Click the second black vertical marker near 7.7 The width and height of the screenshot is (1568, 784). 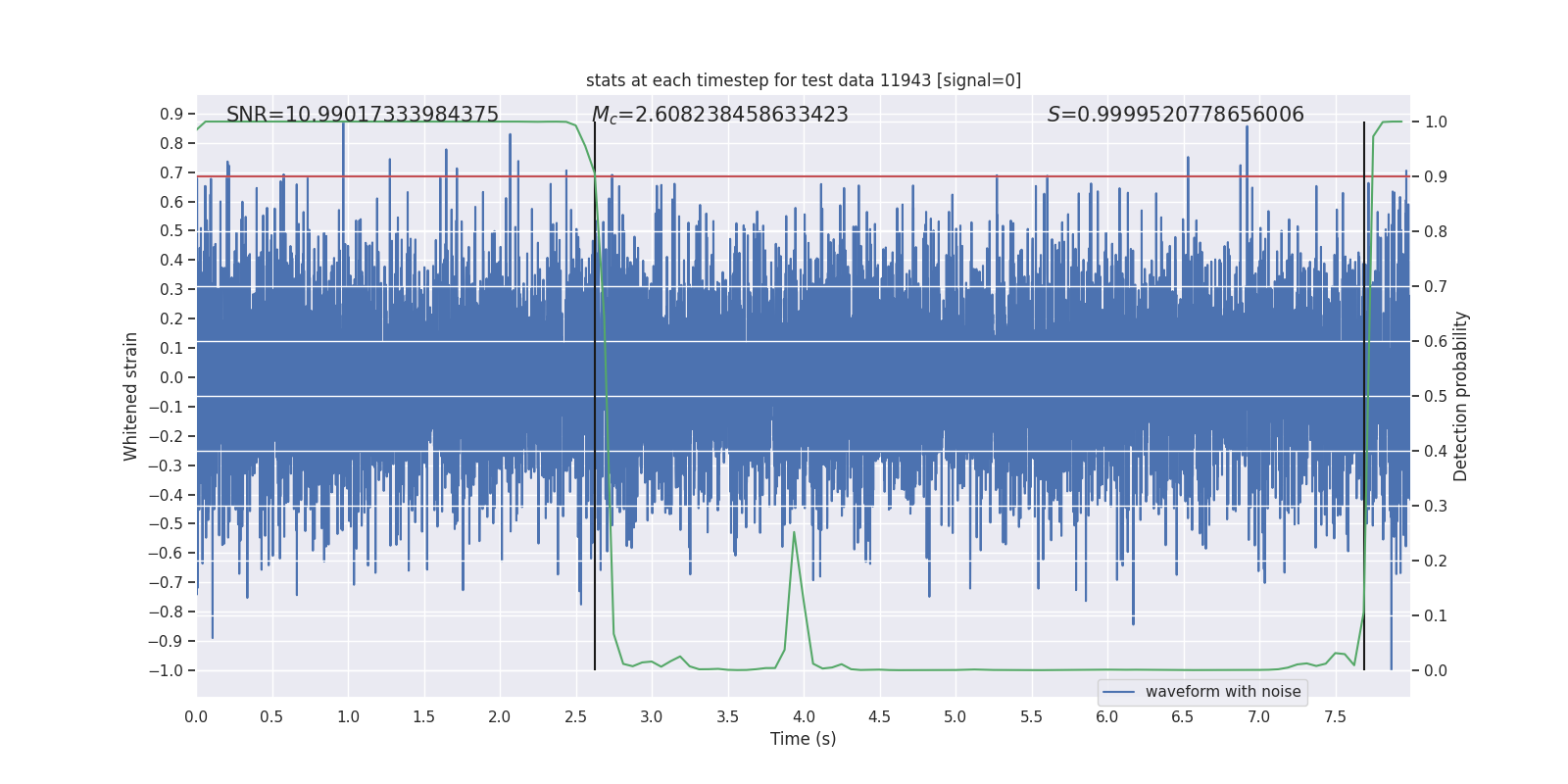[1364, 396]
